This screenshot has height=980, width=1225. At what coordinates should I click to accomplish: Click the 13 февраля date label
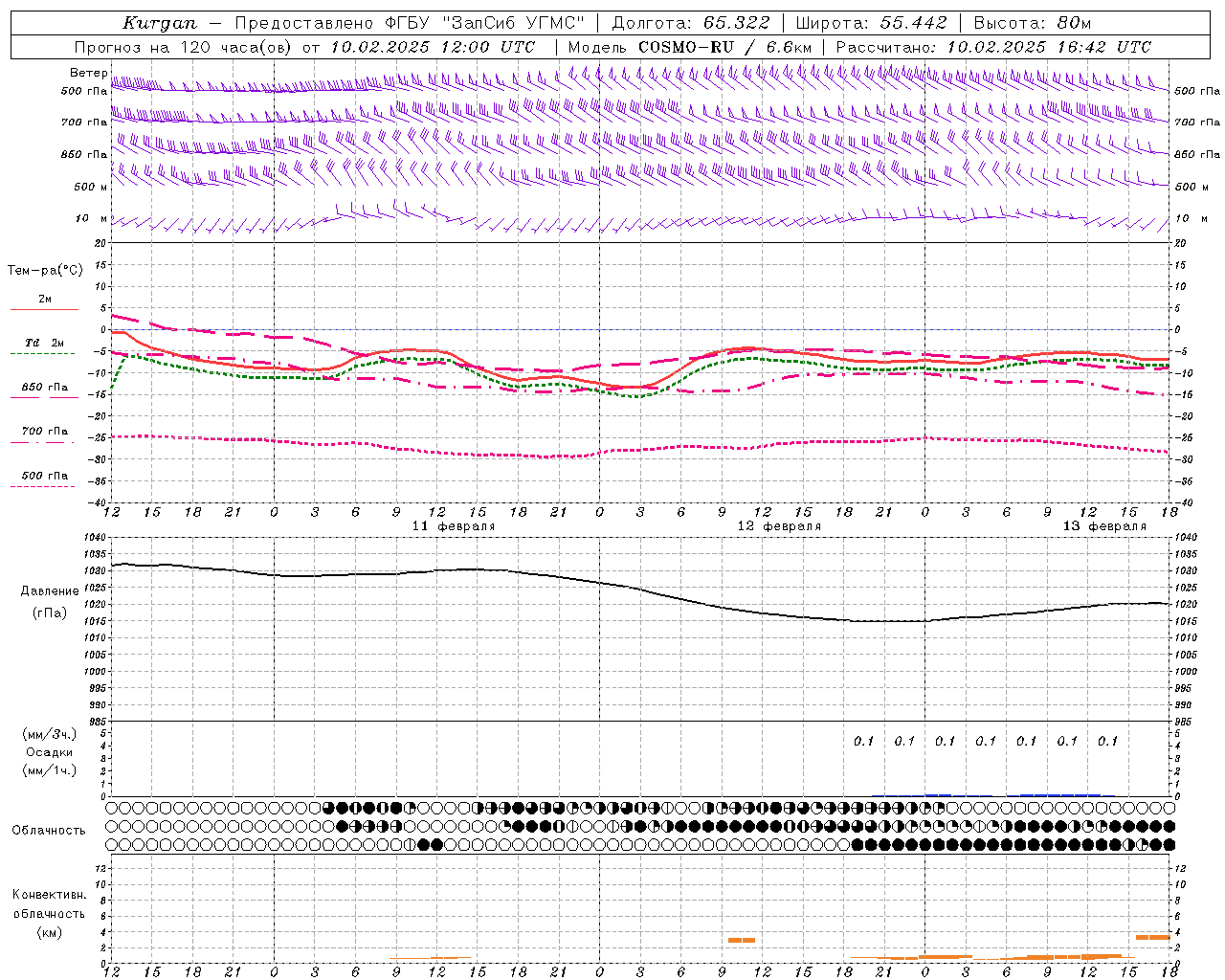tap(1104, 526)
